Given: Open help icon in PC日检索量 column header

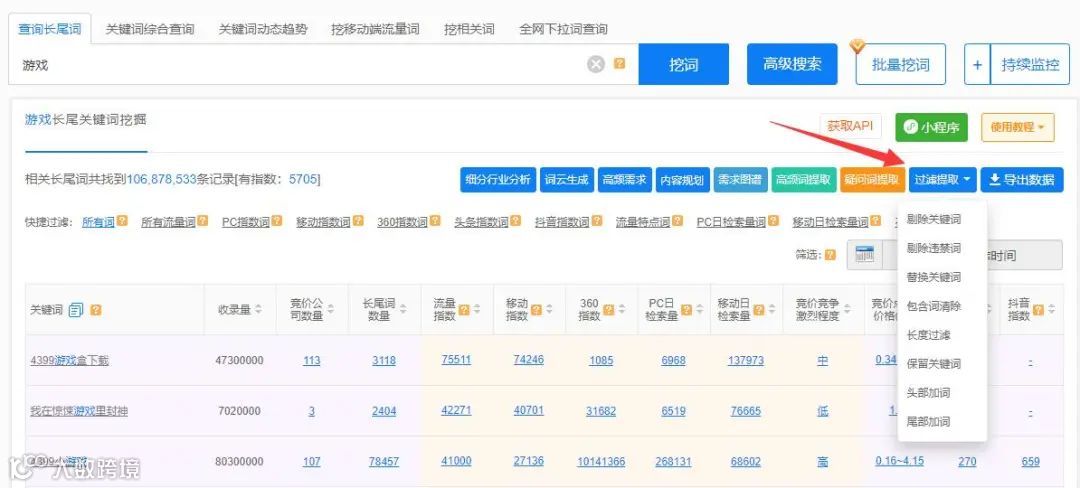Looking at the screenshot, I should [686, 309].
